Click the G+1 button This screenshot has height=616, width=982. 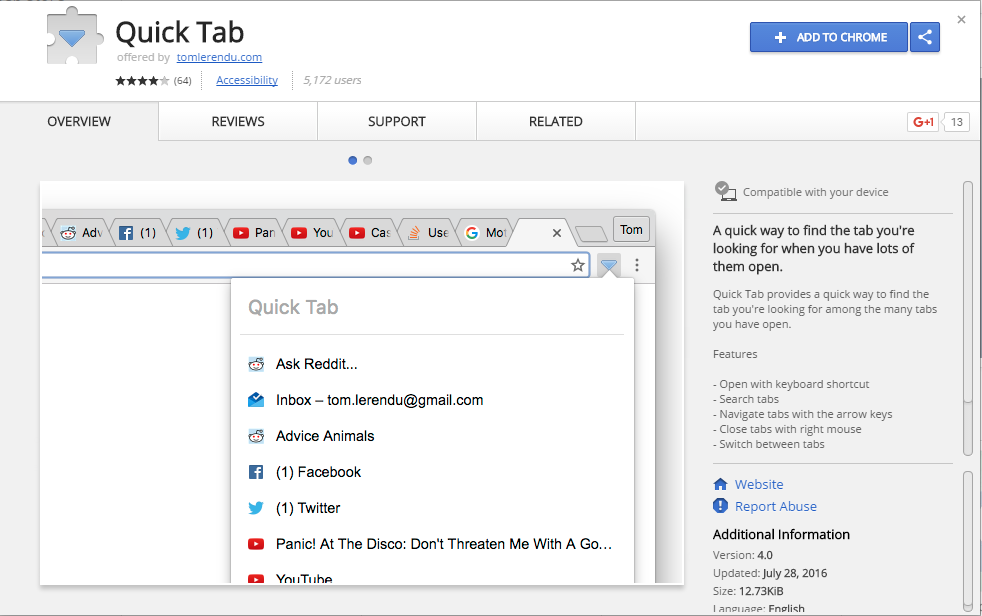click(x=923, y=122)
